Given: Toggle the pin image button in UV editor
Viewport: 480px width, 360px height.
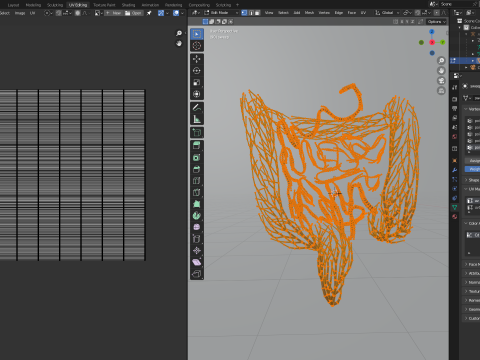Looking at the screenshot, I should click(149, 13).
